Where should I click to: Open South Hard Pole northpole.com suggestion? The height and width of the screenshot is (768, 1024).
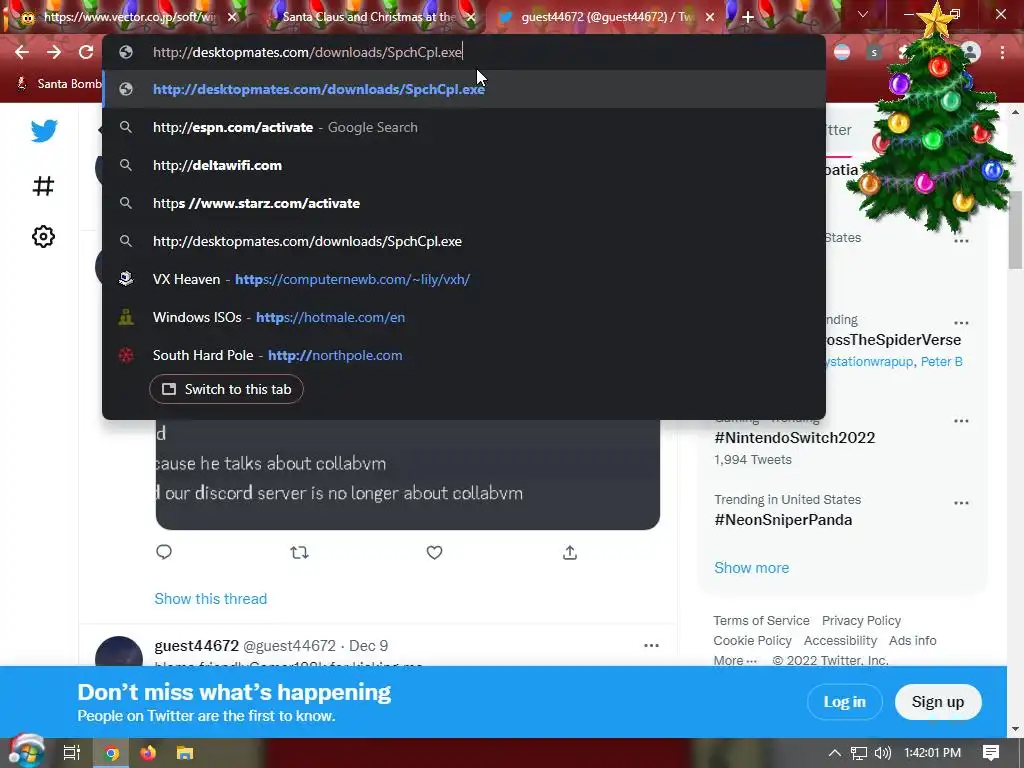(x=464, y=355)
